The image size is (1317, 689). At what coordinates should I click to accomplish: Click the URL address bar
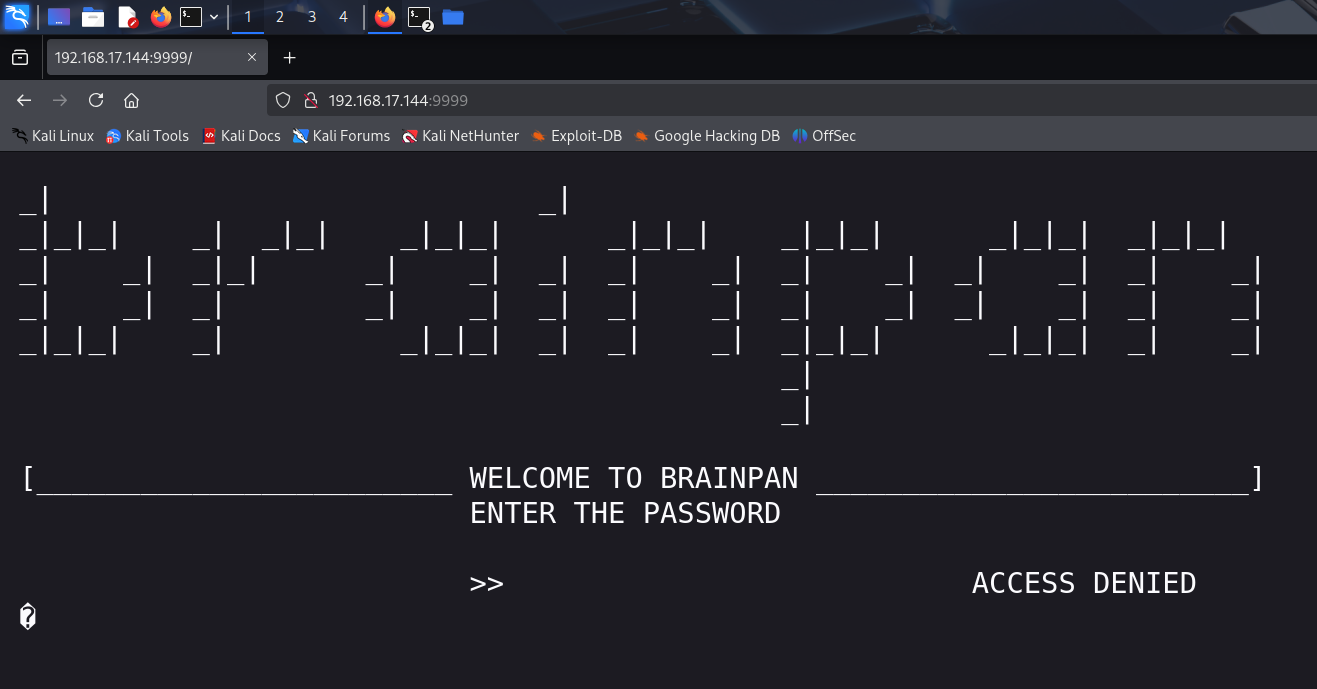700,100
